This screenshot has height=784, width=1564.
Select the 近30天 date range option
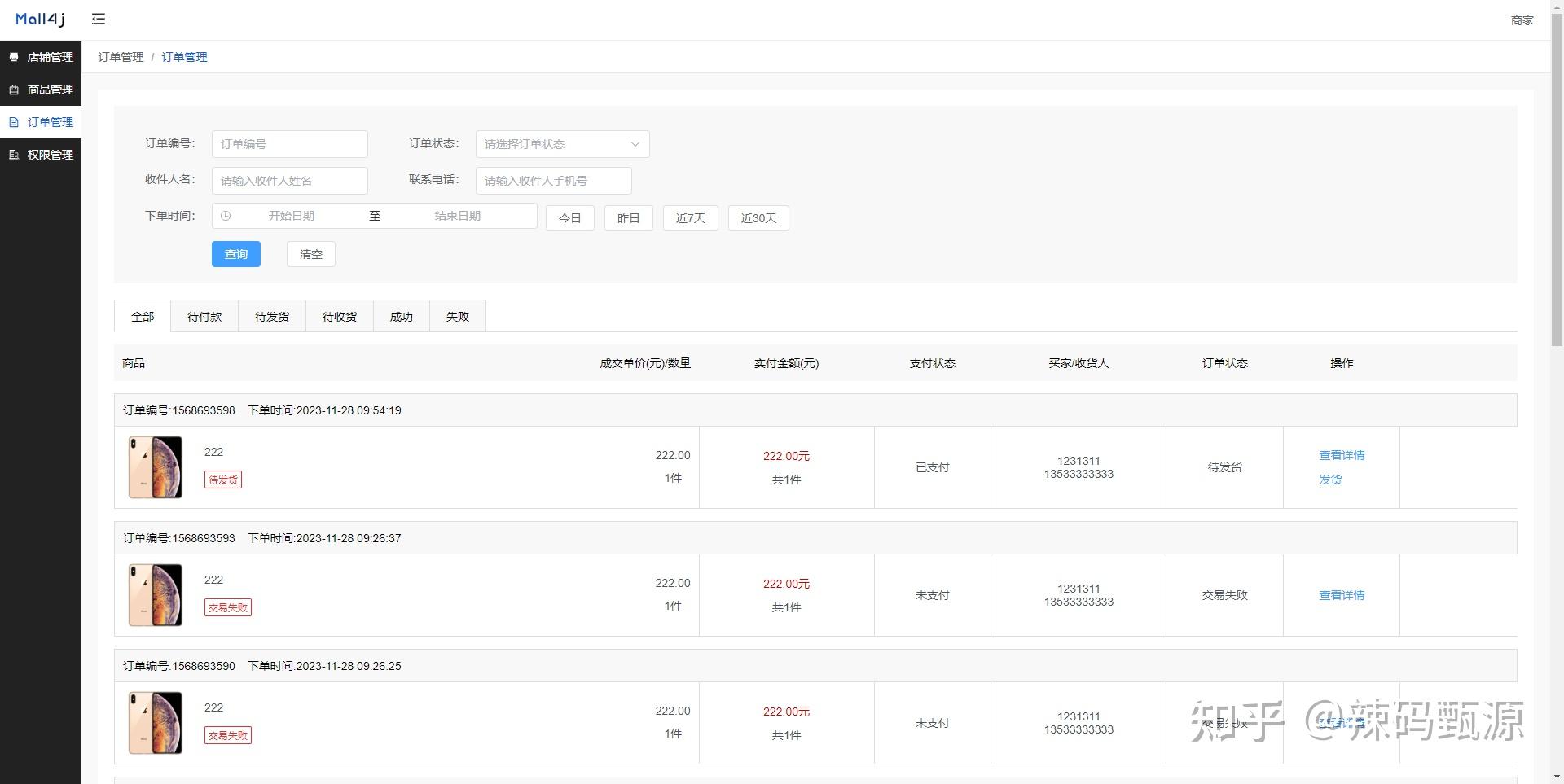click(757, 217)
